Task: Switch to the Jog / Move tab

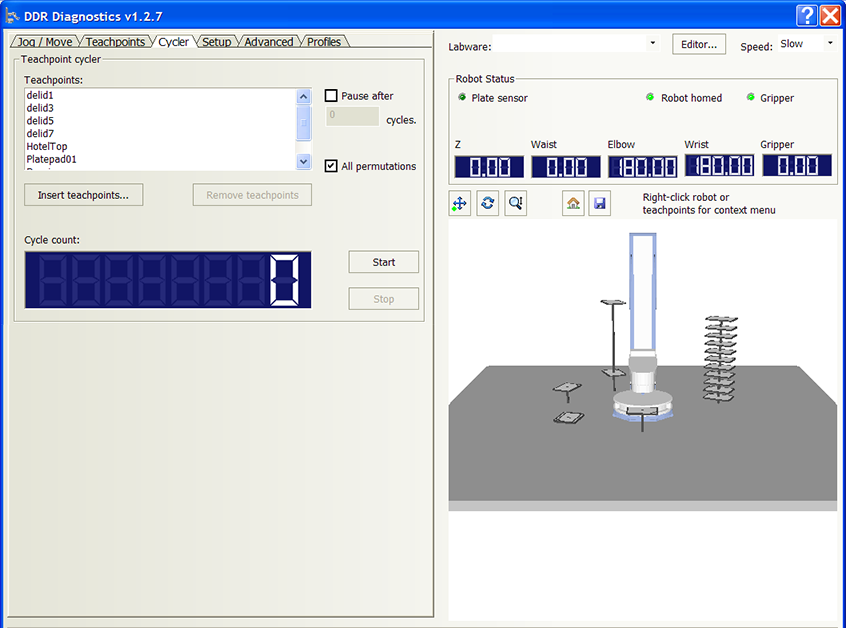Action: [x=45, y=42]
